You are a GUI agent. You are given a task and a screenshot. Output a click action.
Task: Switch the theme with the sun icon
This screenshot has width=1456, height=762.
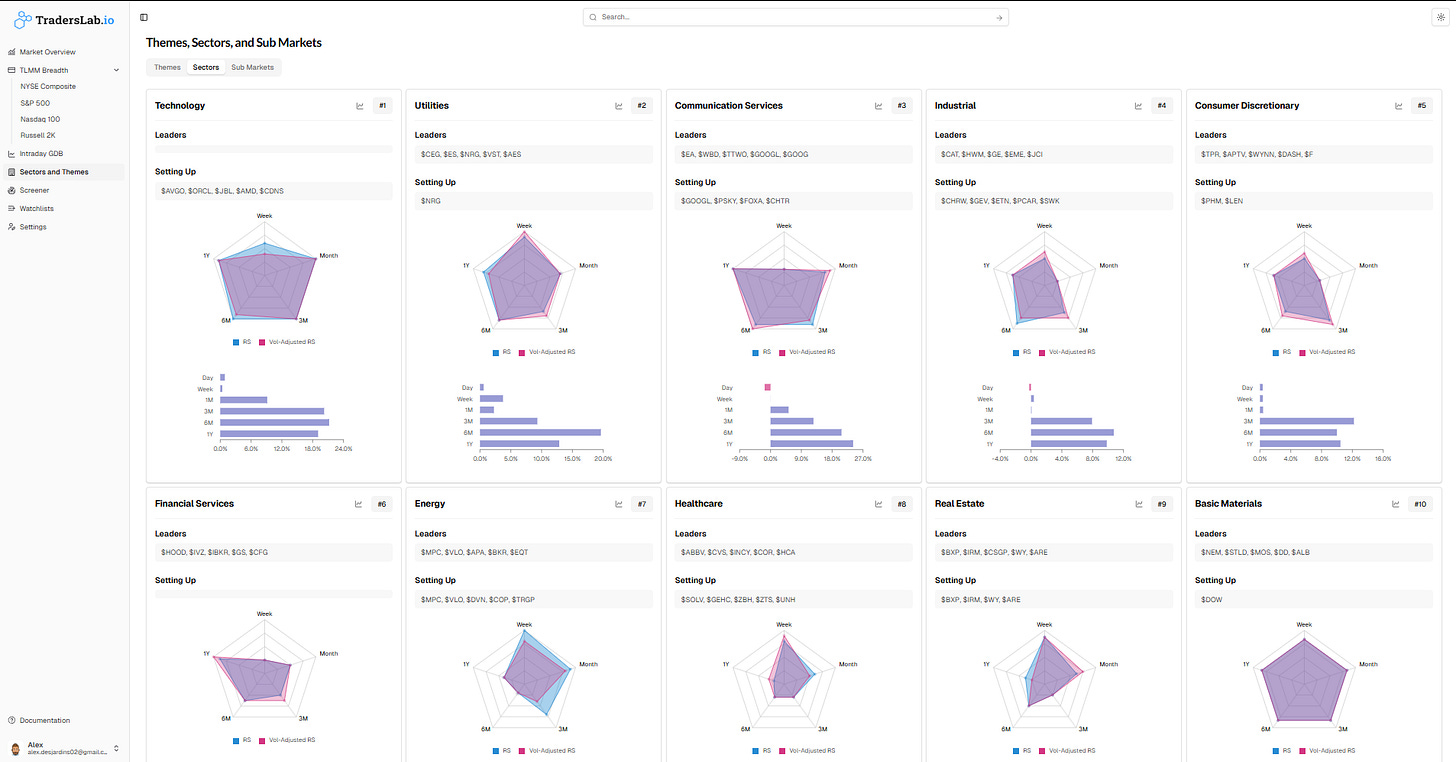[x=1439, y=17]
